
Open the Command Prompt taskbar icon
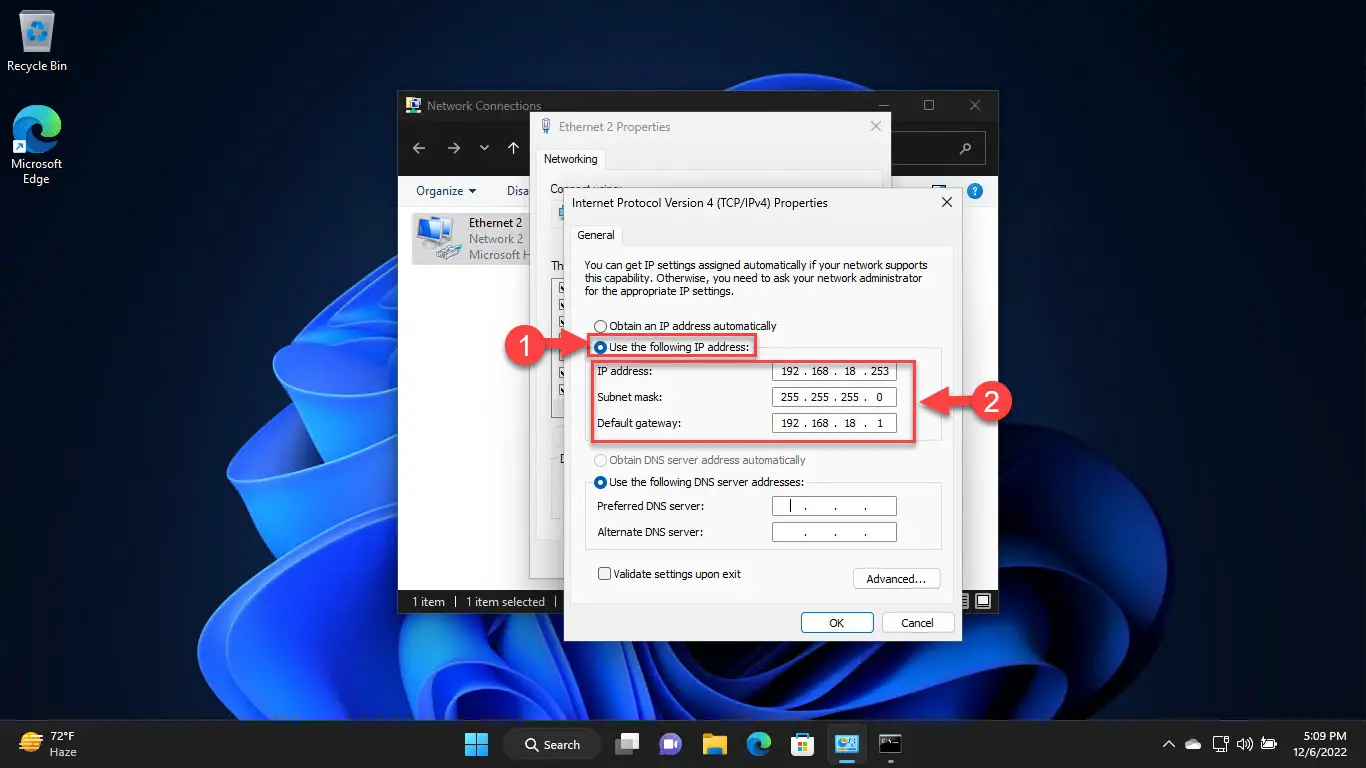890,744
